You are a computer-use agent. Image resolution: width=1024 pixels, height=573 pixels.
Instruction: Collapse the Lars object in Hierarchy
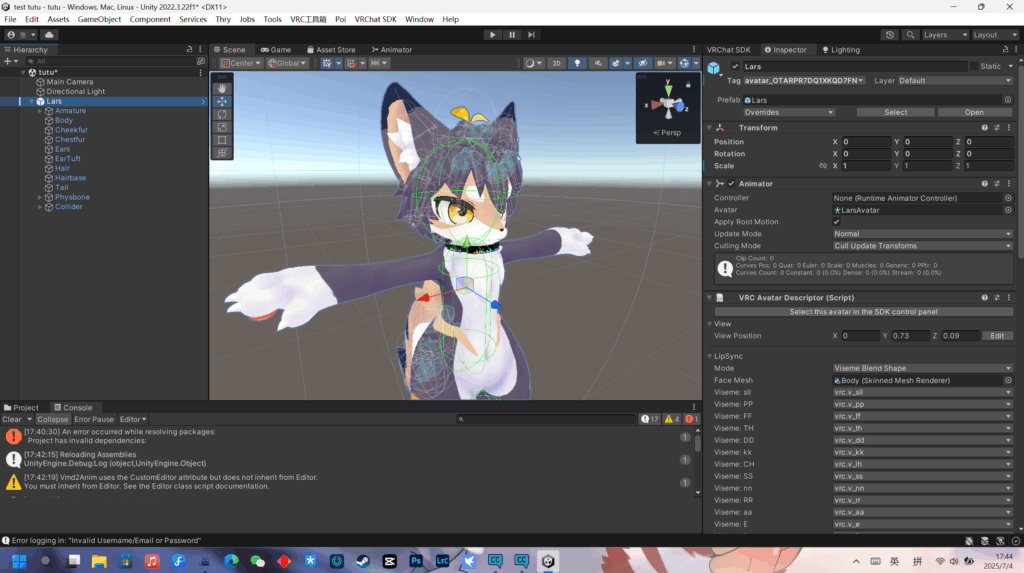pos(31,101)
